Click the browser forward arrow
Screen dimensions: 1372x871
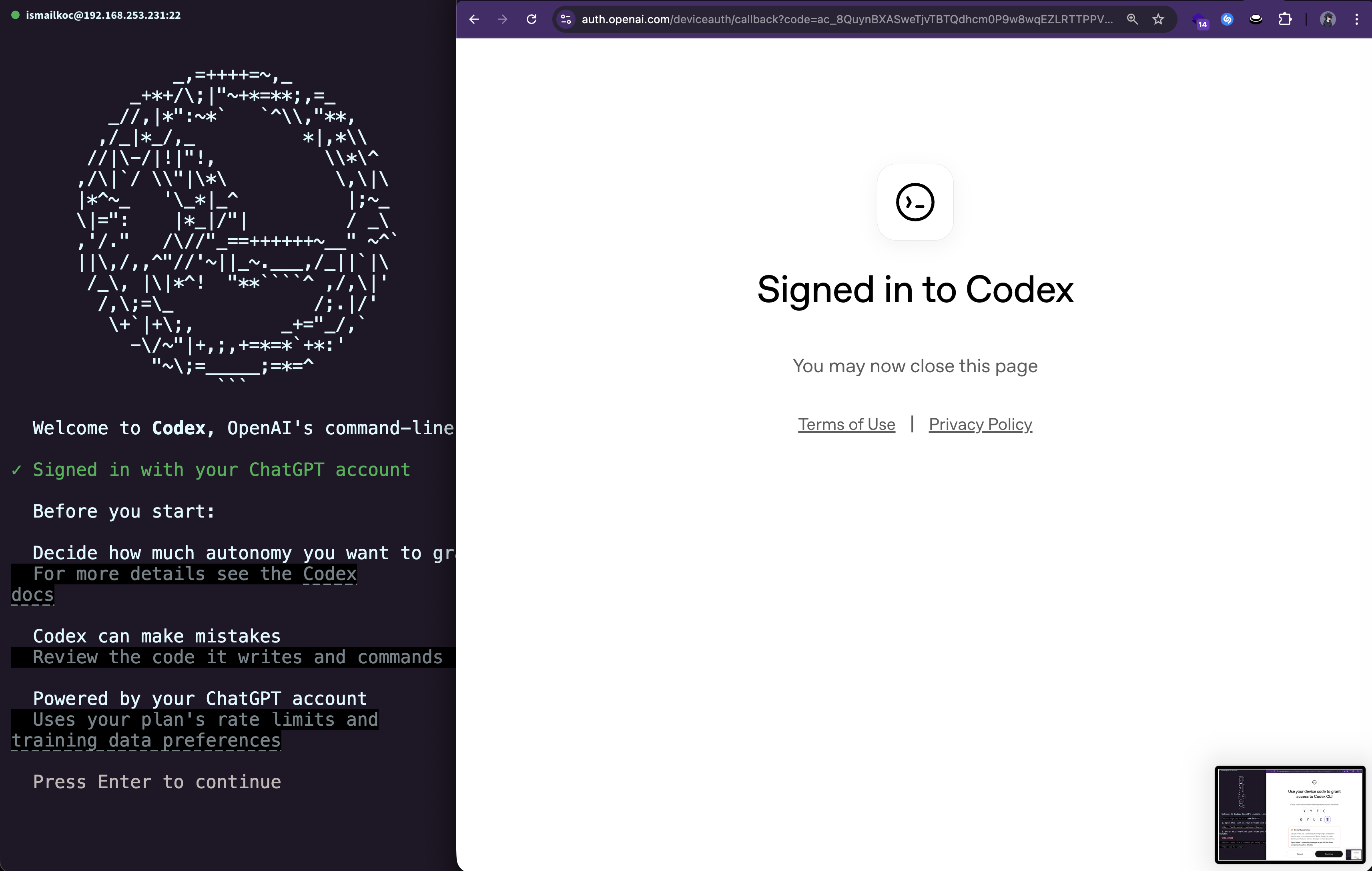click(502, 19)
